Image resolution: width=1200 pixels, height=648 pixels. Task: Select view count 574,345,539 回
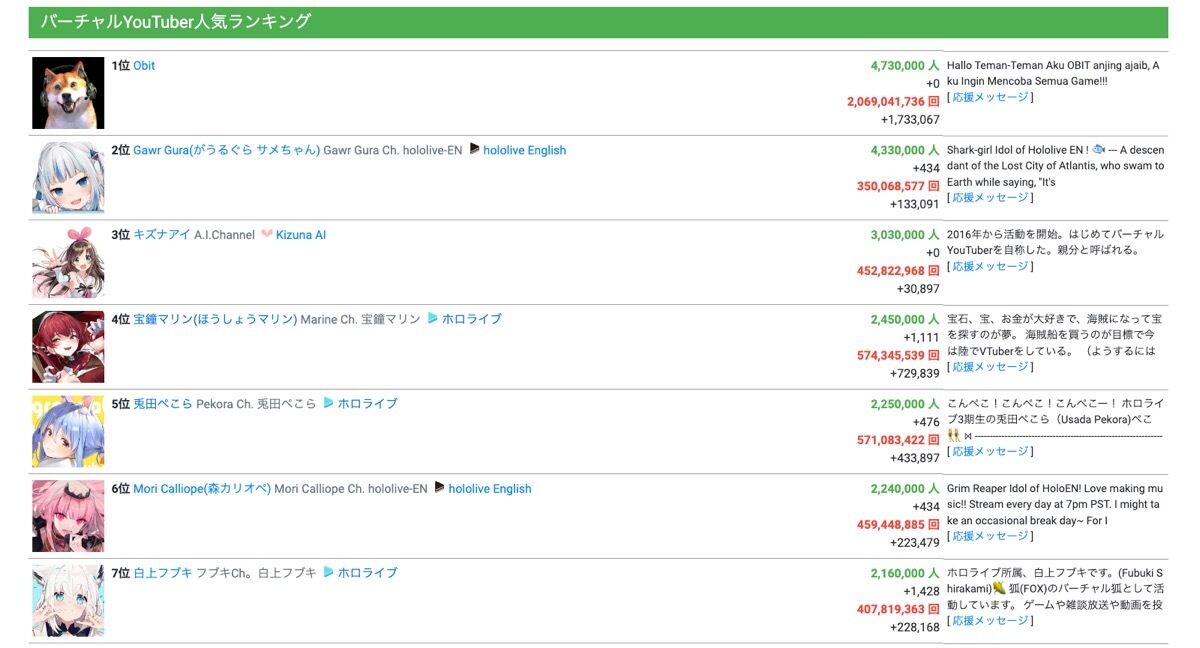point(898,356)
